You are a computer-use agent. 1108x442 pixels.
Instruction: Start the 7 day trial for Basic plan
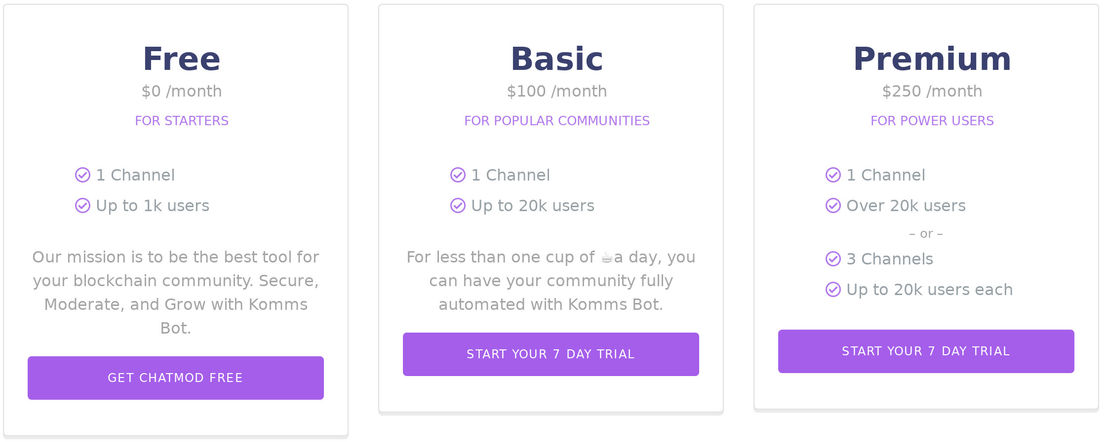[x=550, y=354]
